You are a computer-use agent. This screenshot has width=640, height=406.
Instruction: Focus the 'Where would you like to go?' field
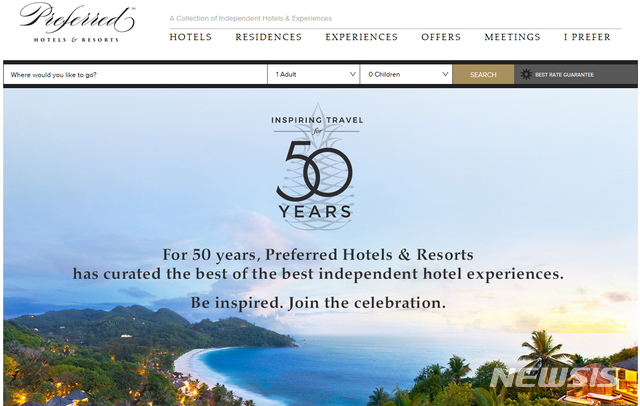[x=136, y=74]
